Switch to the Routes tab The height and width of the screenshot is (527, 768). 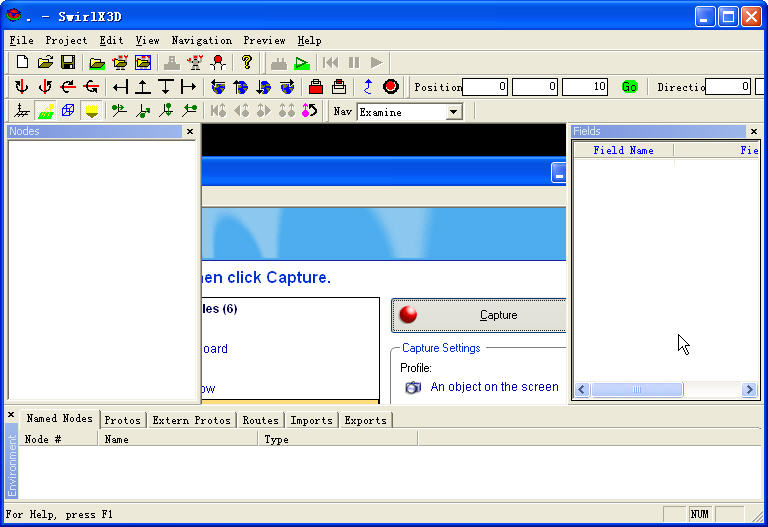tap(260, 420)
